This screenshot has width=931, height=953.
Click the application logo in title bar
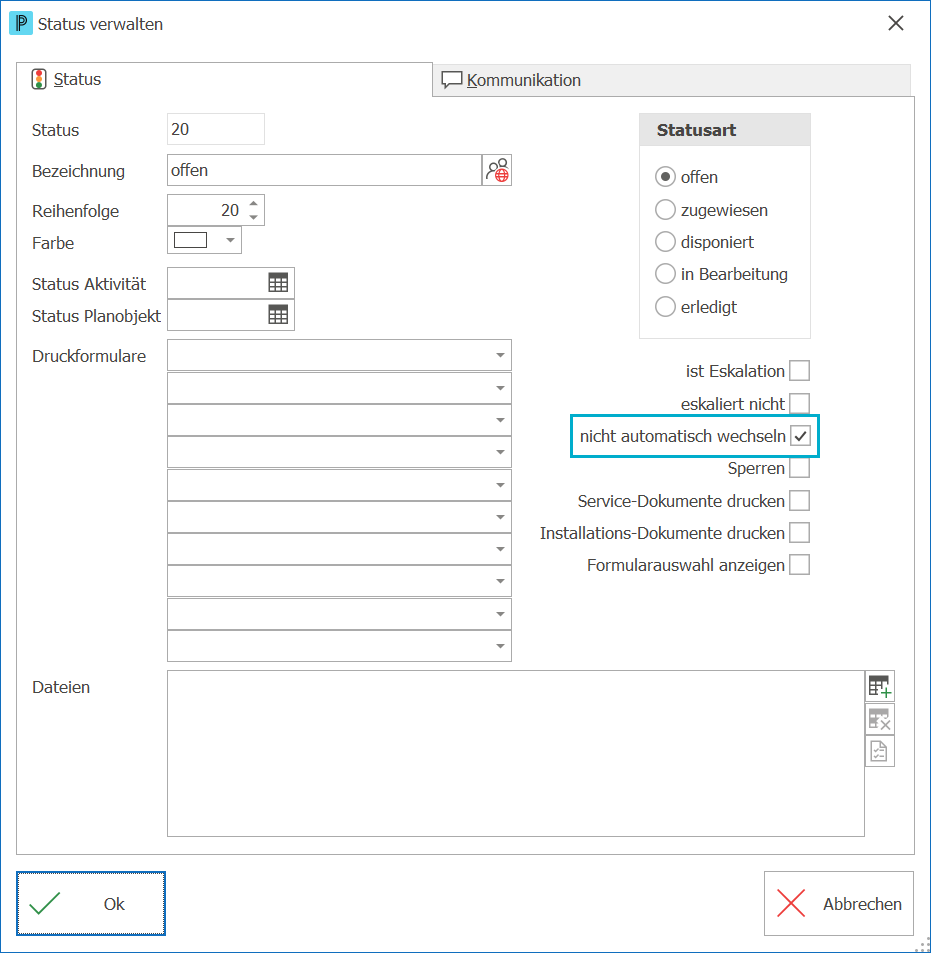(21, 24)
